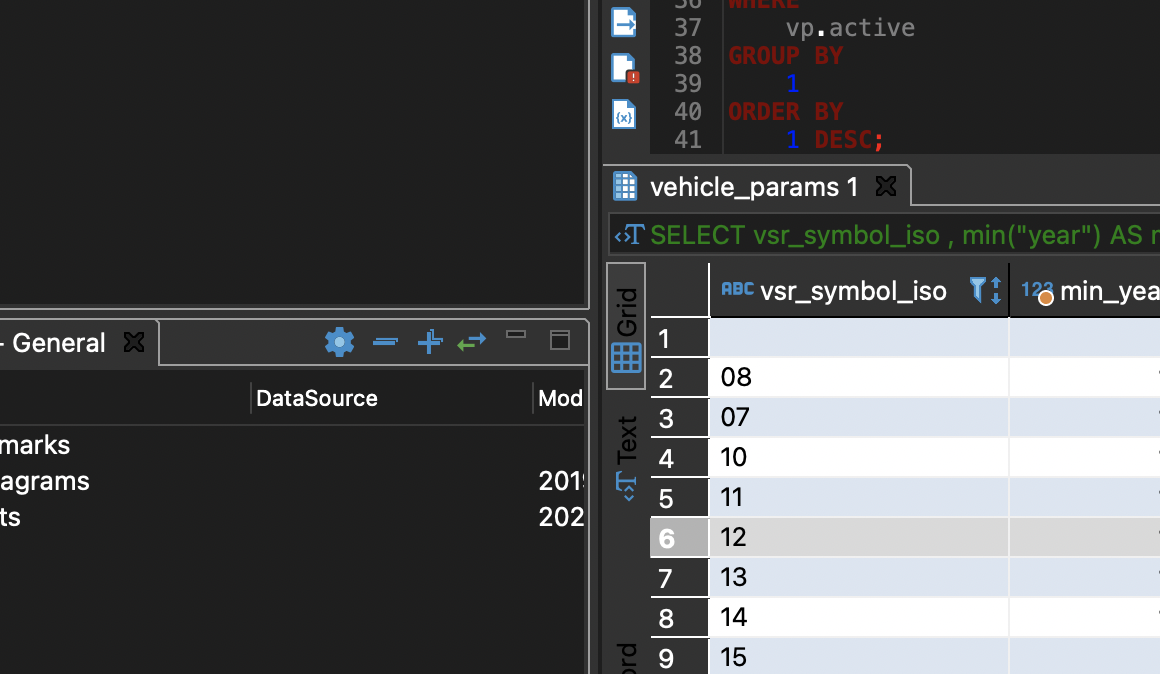Select the grid presentation icon below Grid label

pos(625,357)
